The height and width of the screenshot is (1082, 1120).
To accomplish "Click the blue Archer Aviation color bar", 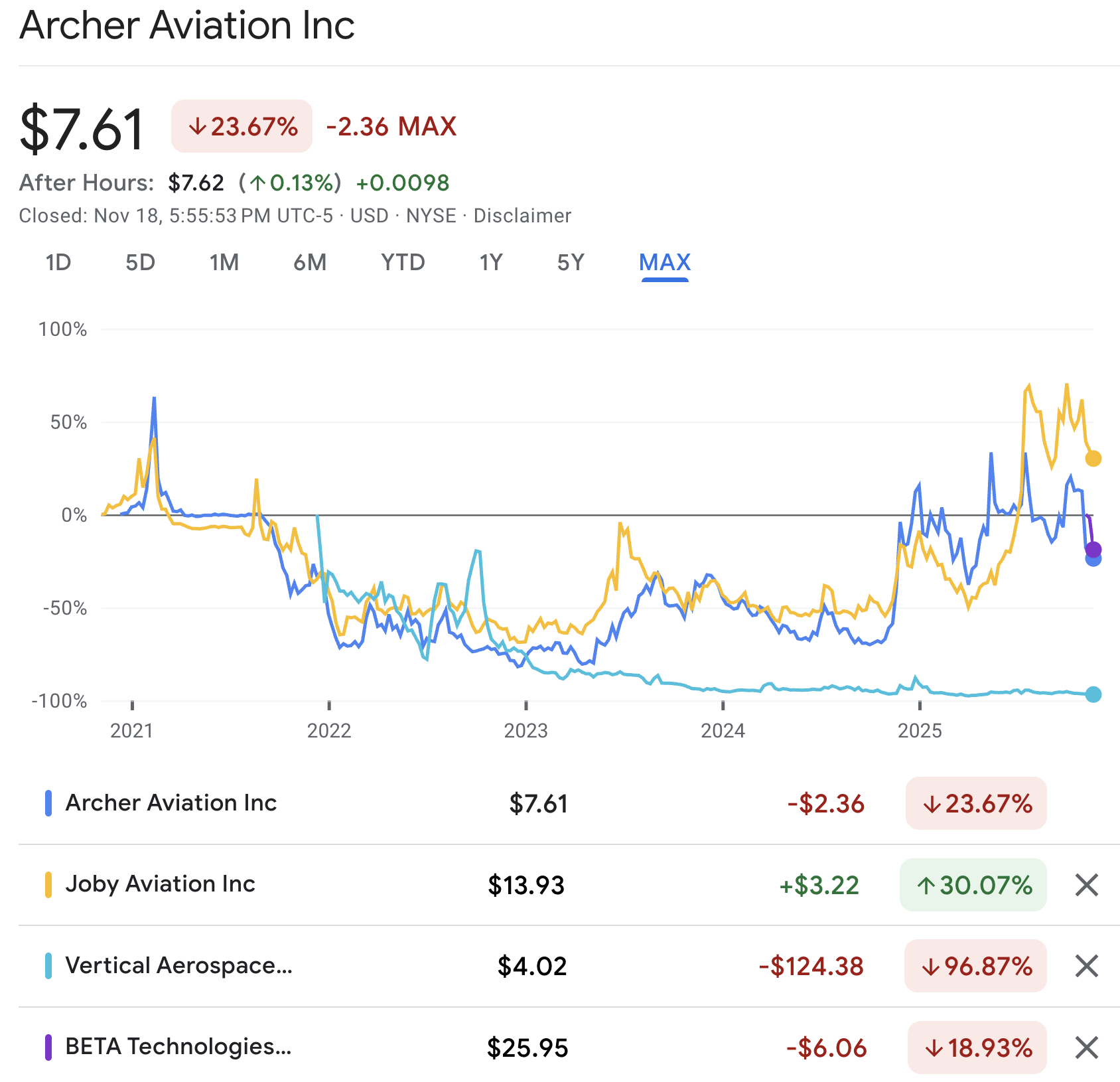I will pos(47,803).
